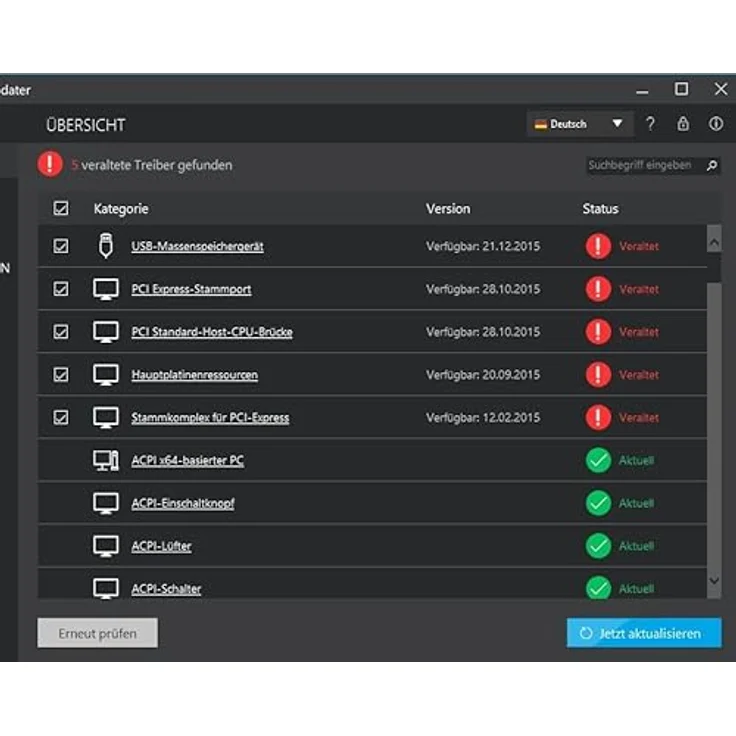The width and height of the screenshot is (736, 736).
Task: Open the help question mark icon
Action: (650, 124)
